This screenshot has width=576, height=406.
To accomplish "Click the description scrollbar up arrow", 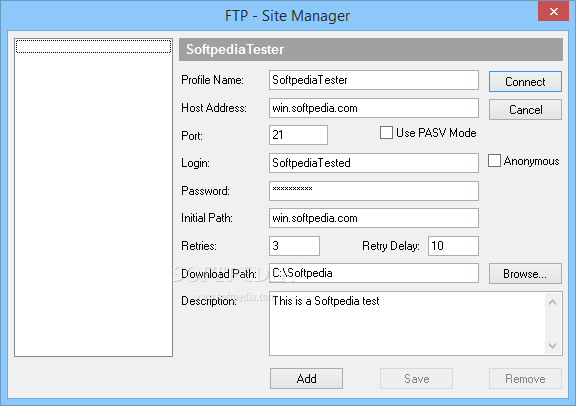I will coord(552,302).
